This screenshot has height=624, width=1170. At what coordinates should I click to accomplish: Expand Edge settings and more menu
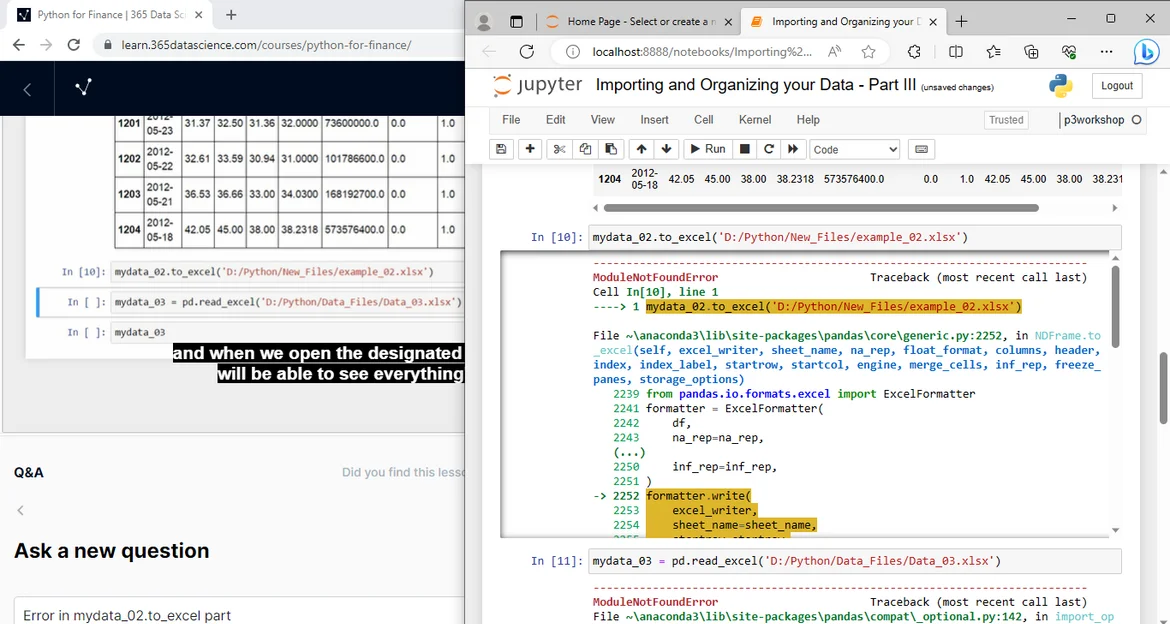(x=1106, y=52)
